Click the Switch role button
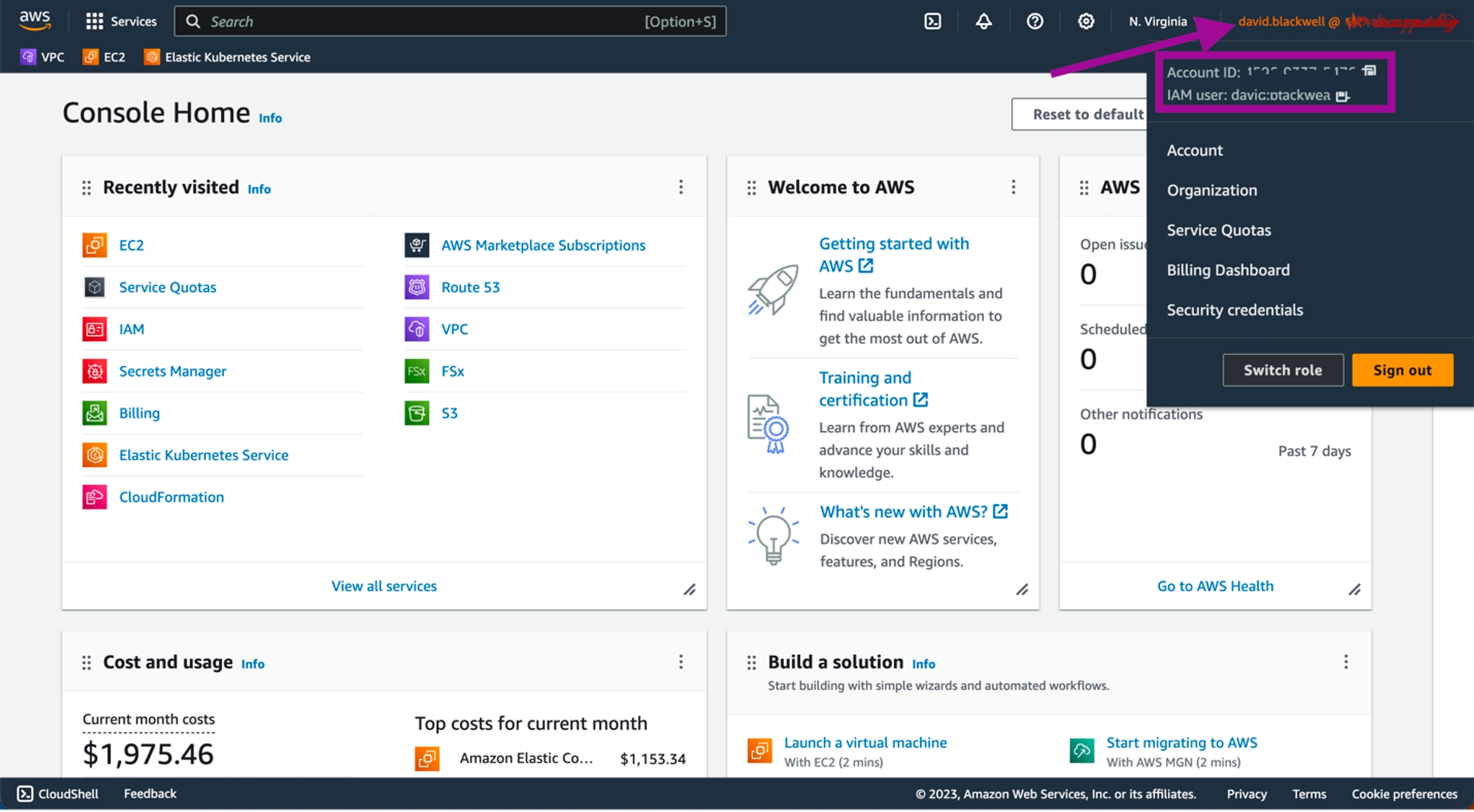The image size is (1474, 812). (1282, 370)
